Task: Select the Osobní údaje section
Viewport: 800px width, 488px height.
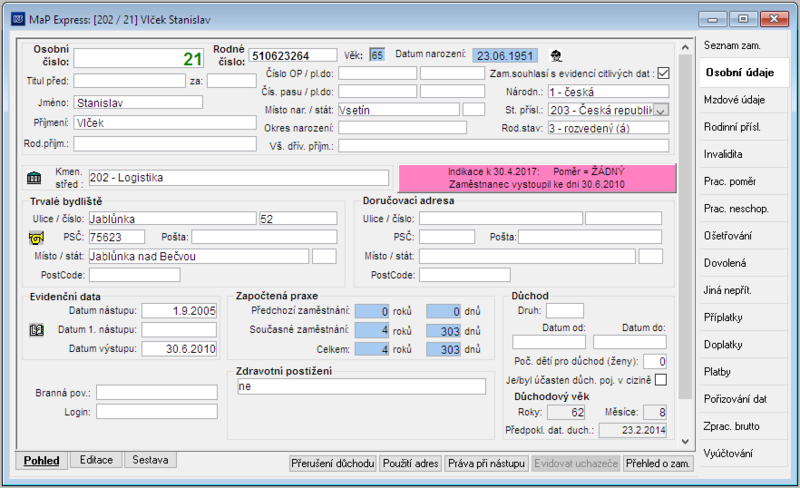Action: (742, 72)
